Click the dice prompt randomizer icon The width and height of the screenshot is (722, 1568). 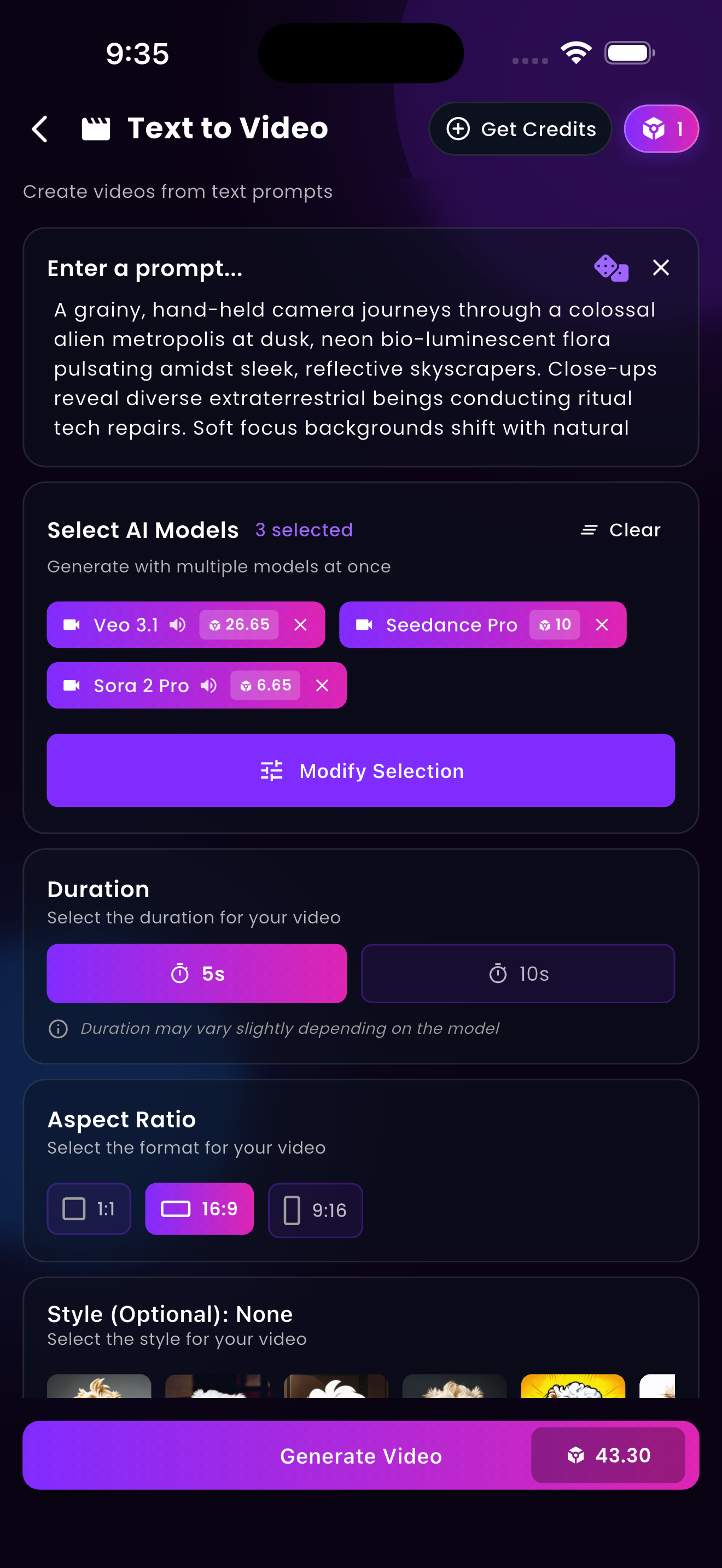[x=610, y=267]
